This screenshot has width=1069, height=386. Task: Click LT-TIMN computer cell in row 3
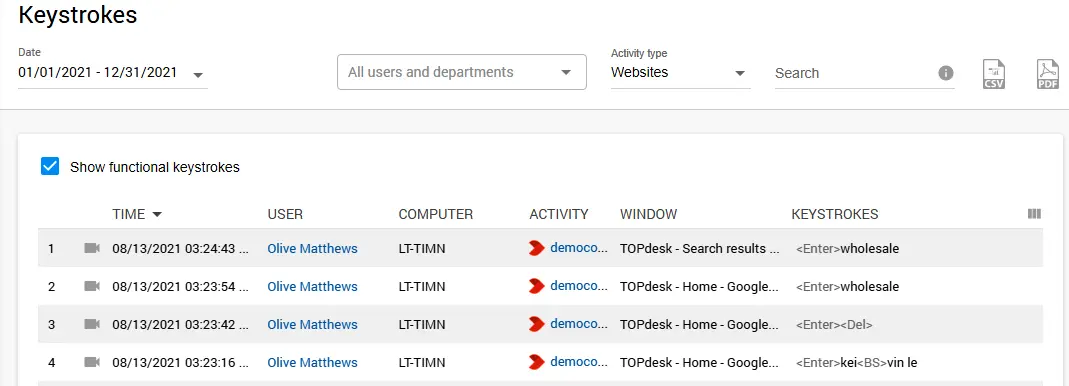[x=422, y=325]
